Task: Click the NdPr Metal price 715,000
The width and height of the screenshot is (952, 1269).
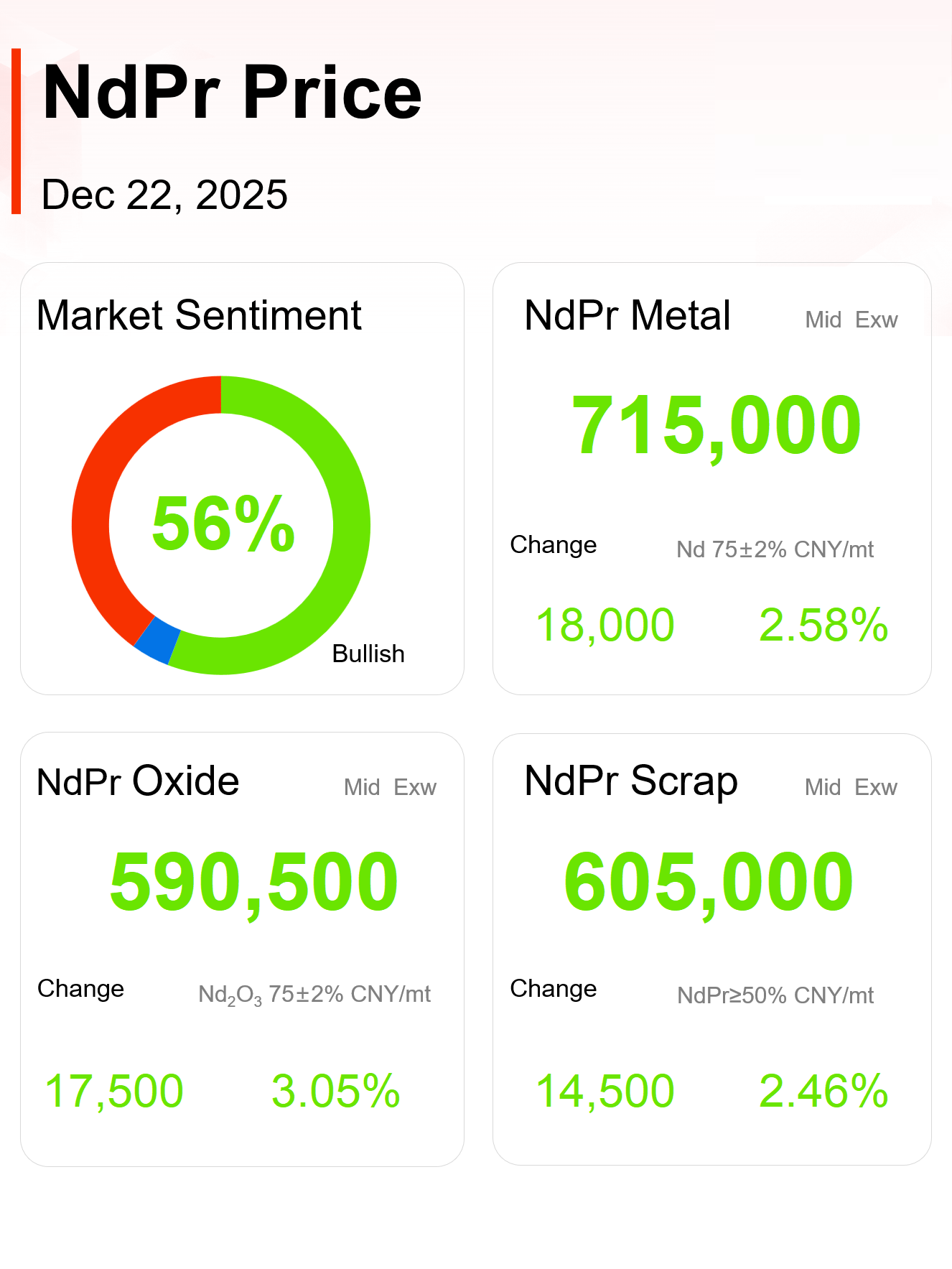Action: 716,426
